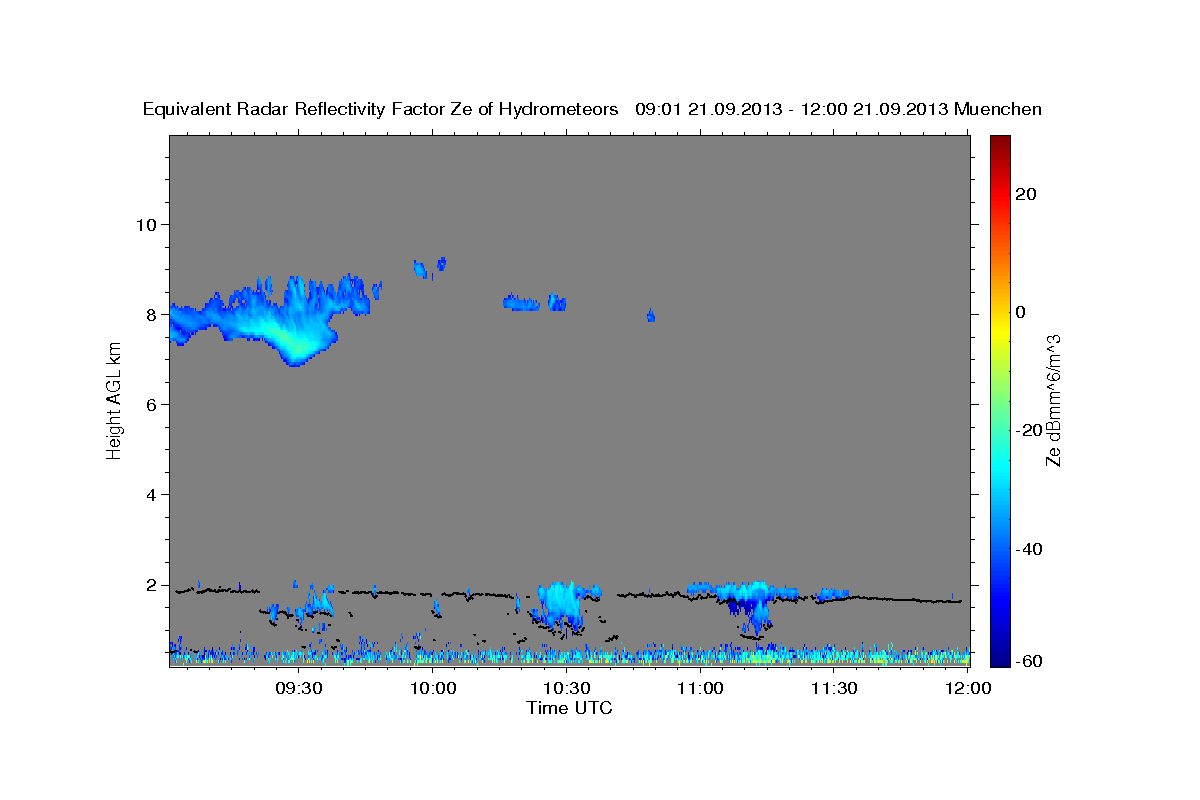This screenshot has width=1200, height=800.
Task: Click the tiny isolated echo near 8 km before 11:00
Action: tap(651, 315)
